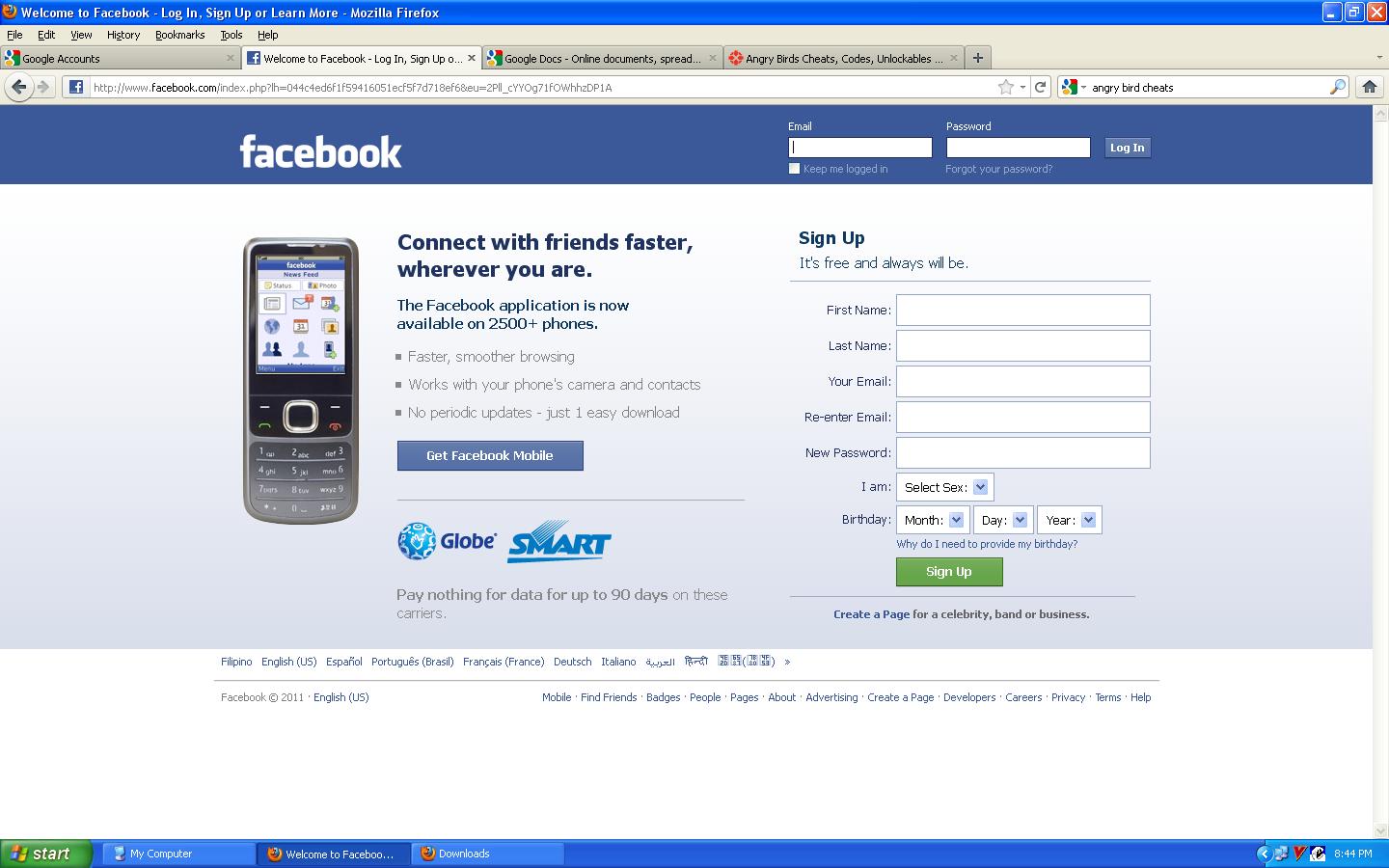Click the Email input field
The image size is (1389, 868).
[x=858, y=147]
